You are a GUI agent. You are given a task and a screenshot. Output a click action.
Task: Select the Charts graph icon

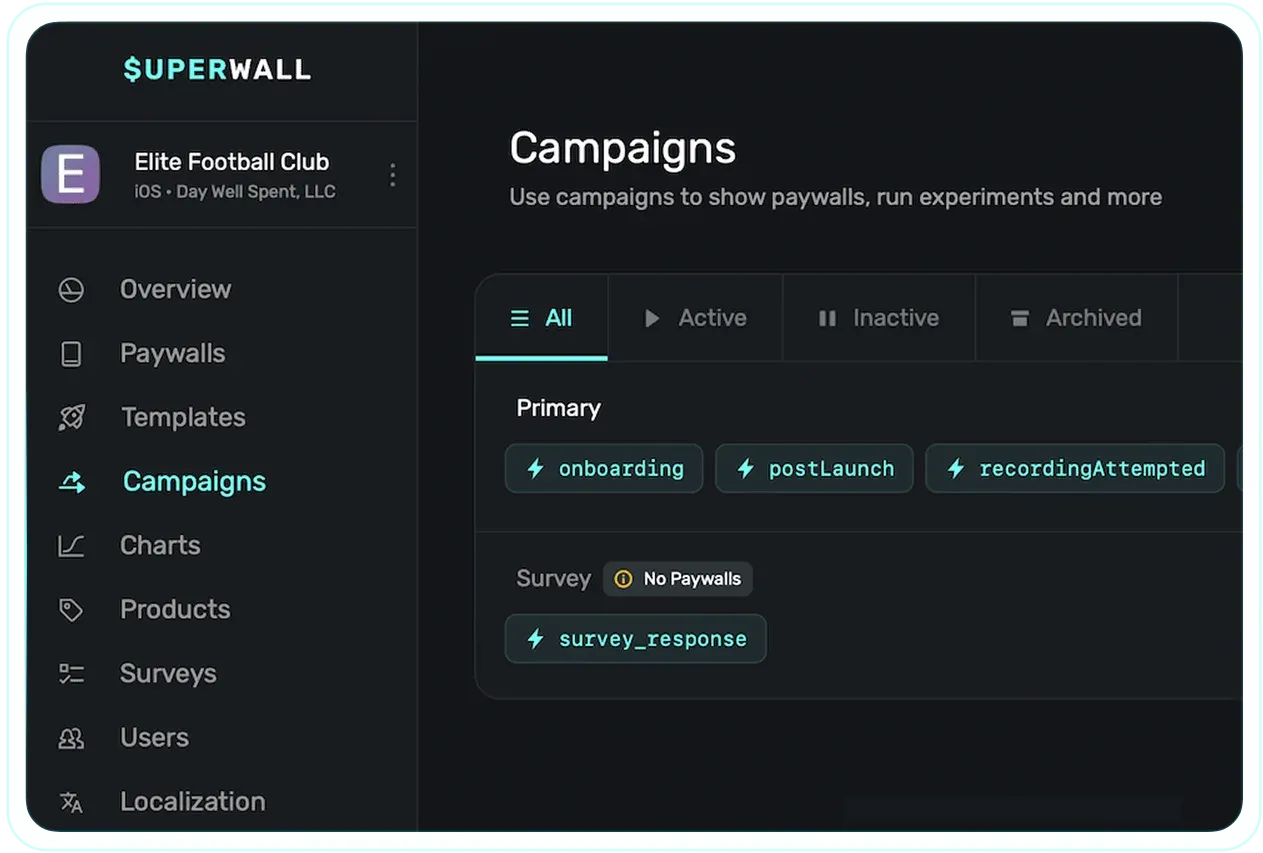point(71,545)
